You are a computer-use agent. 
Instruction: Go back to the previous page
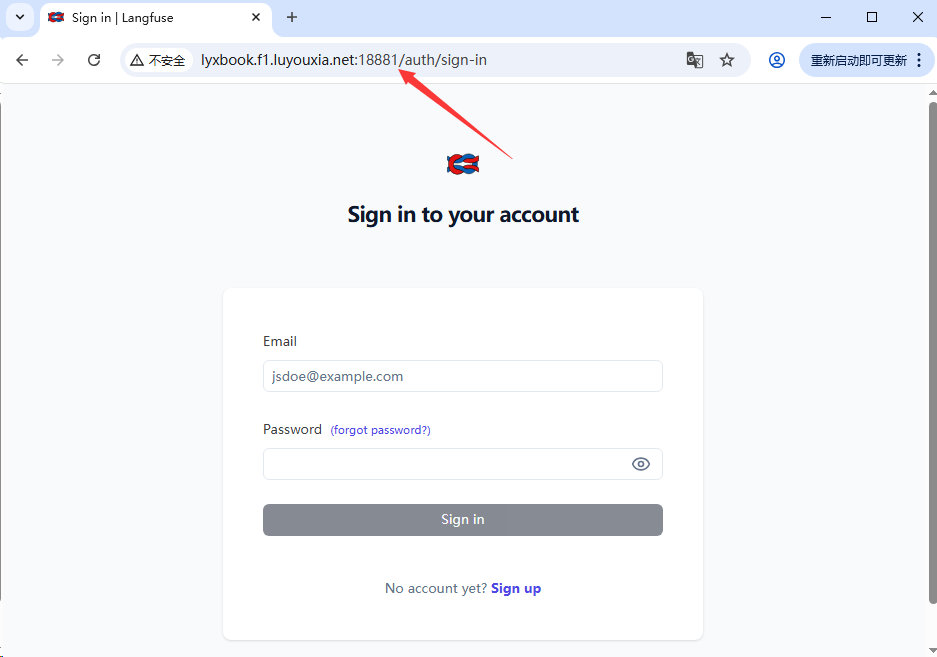22,60
